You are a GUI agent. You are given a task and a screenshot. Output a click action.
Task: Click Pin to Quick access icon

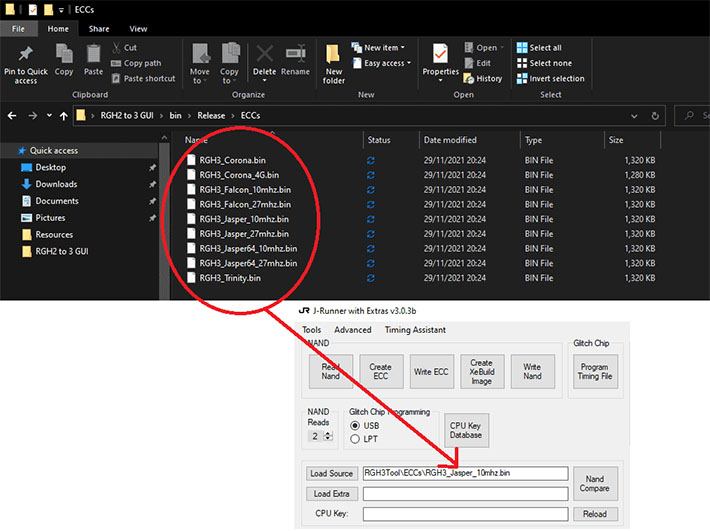[25, 54]
